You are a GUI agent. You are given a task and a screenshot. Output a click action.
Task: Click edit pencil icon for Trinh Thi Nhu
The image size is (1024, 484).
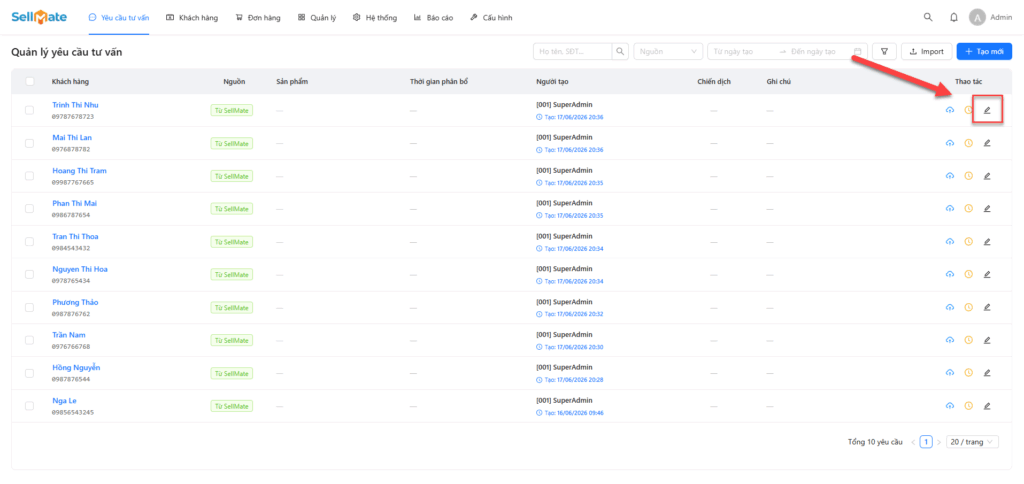pos(987,110)
